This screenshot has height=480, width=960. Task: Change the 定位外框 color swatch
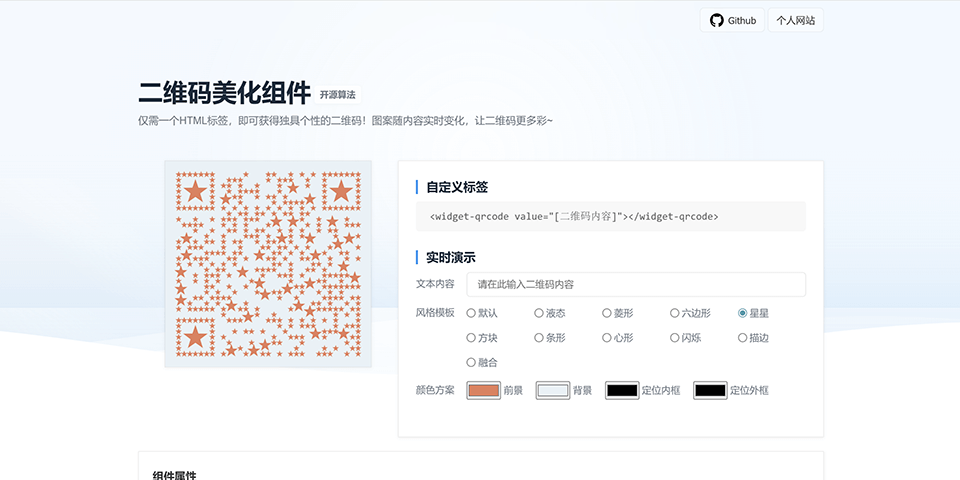pyautogui.click(x=710, y=390)
